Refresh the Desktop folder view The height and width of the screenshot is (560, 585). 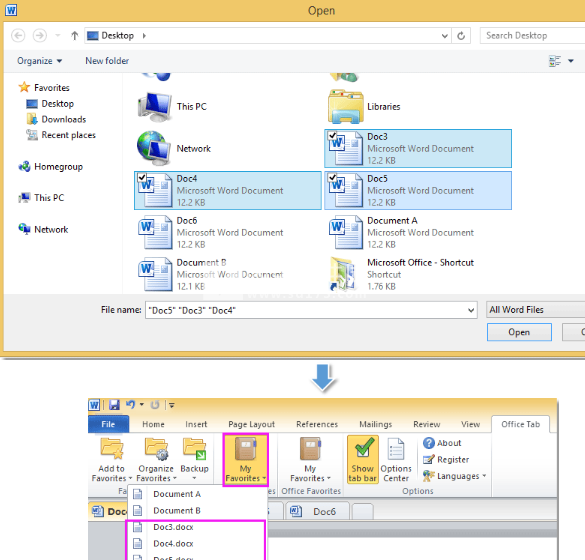[461, 35]
